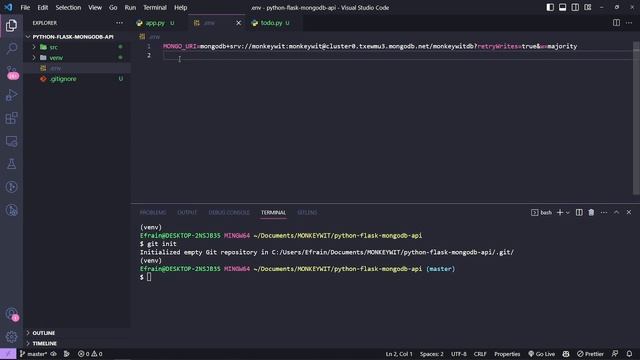Split the terminal
The width and height of the screenshot is (640, 360).
[579, 212]
